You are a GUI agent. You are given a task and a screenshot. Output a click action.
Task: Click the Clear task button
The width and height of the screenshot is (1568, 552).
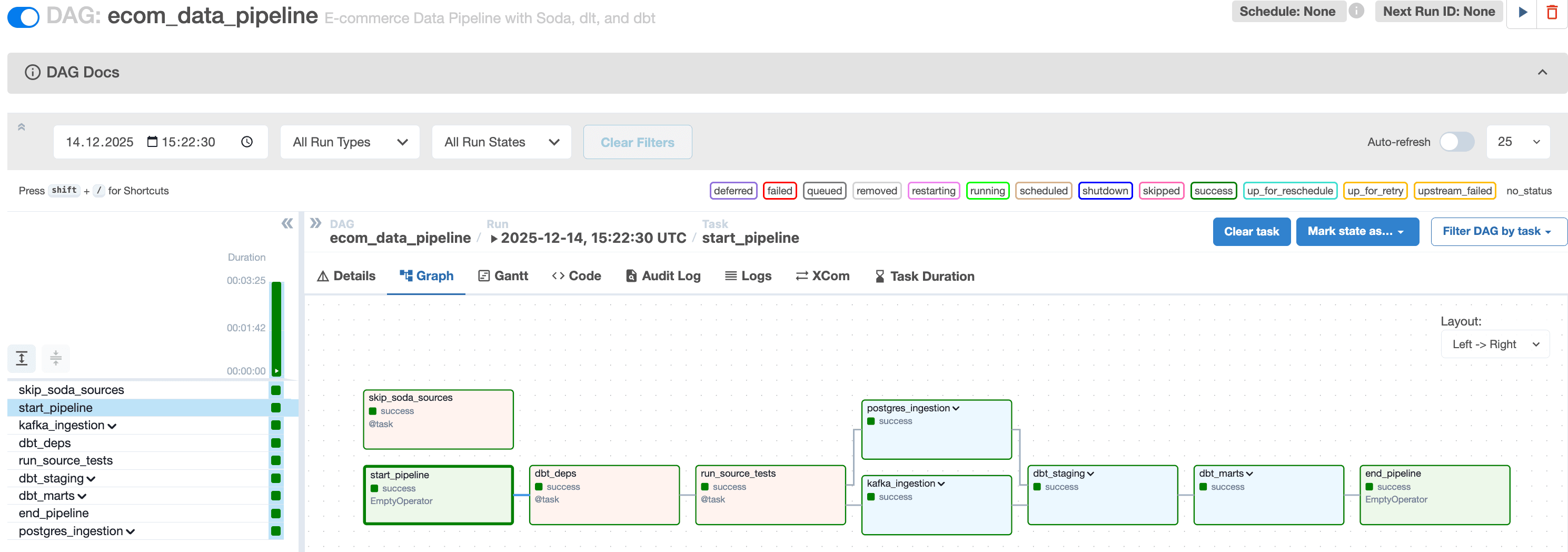(x=1252, y=231)
